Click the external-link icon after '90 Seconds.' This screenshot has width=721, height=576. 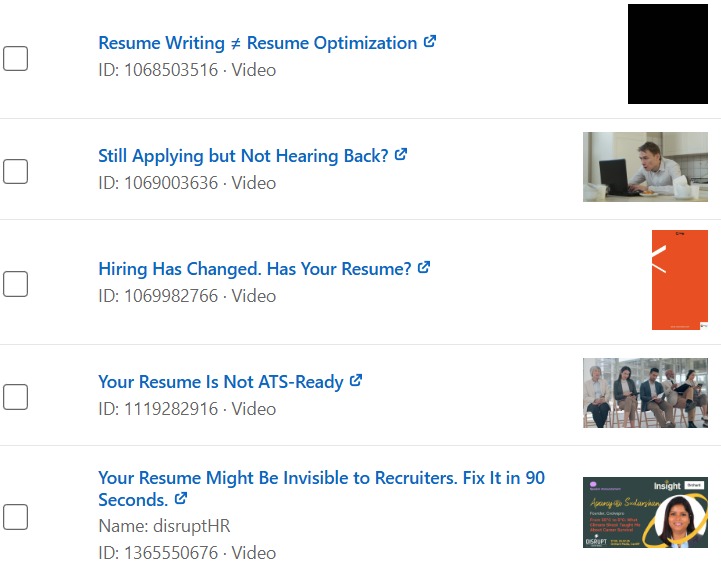(x=181, y=498)
